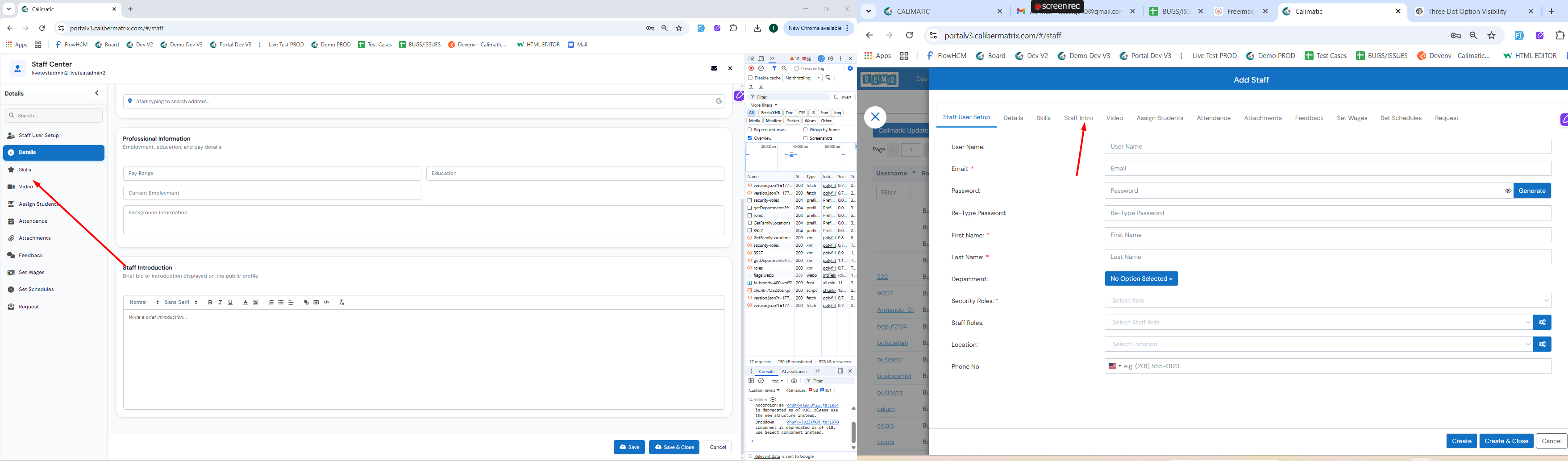Select the inspect element tool in DevTools
Screen dimensions: 1568x461
tap(751, 58)
